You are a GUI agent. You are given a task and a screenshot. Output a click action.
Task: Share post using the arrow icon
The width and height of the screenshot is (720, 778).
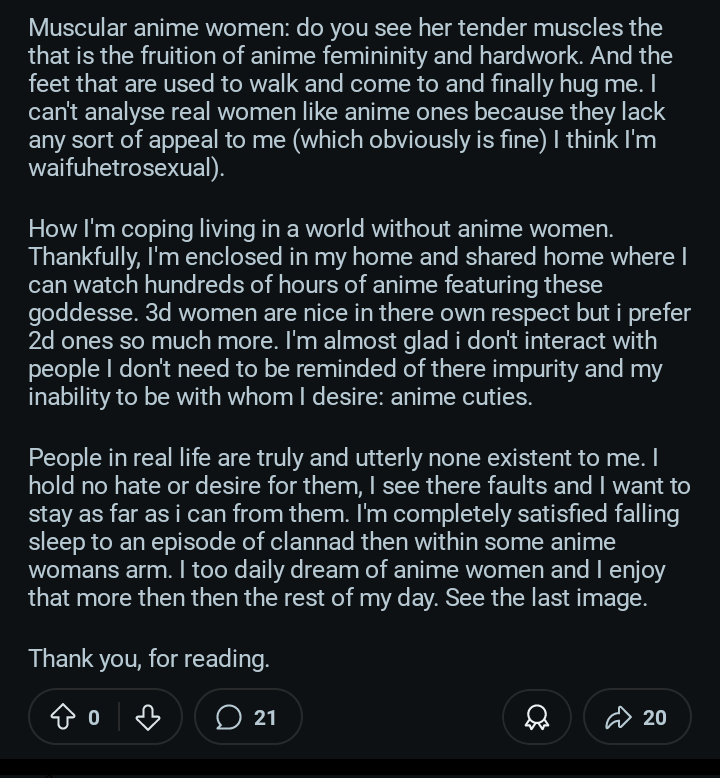click(x=618, y=717)
